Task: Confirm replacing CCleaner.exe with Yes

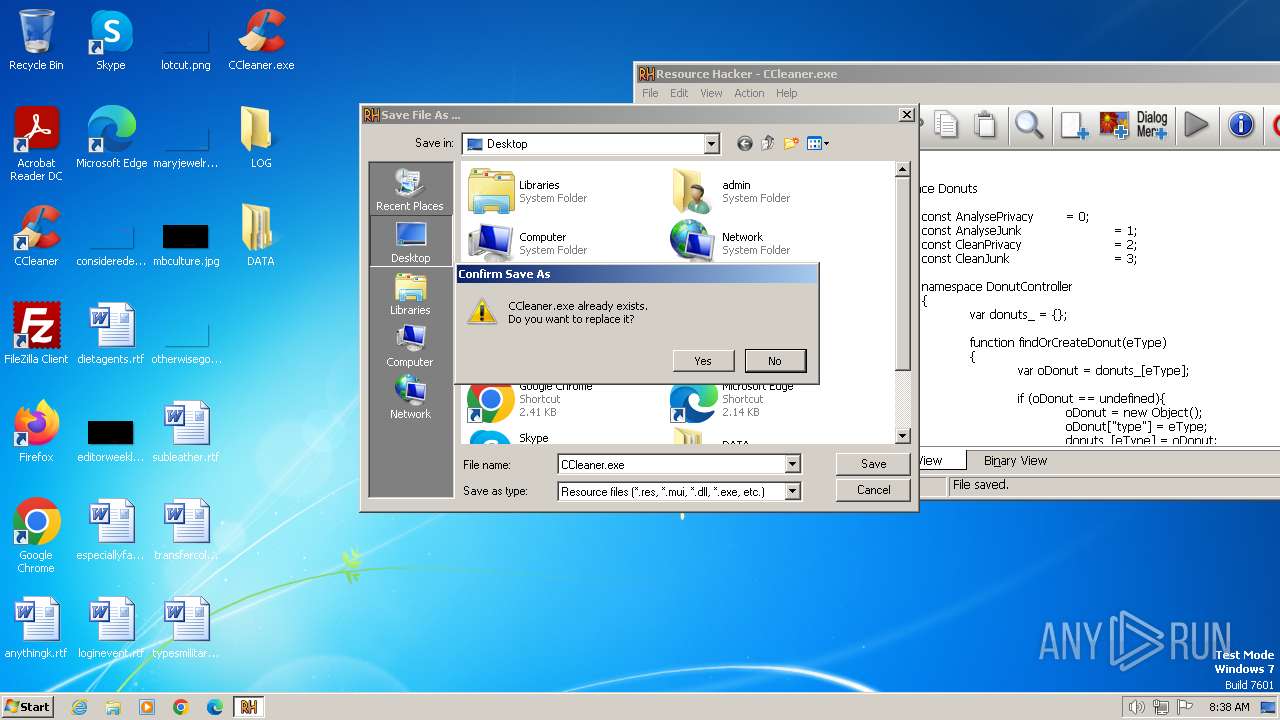Action: (x=703, y=361)
